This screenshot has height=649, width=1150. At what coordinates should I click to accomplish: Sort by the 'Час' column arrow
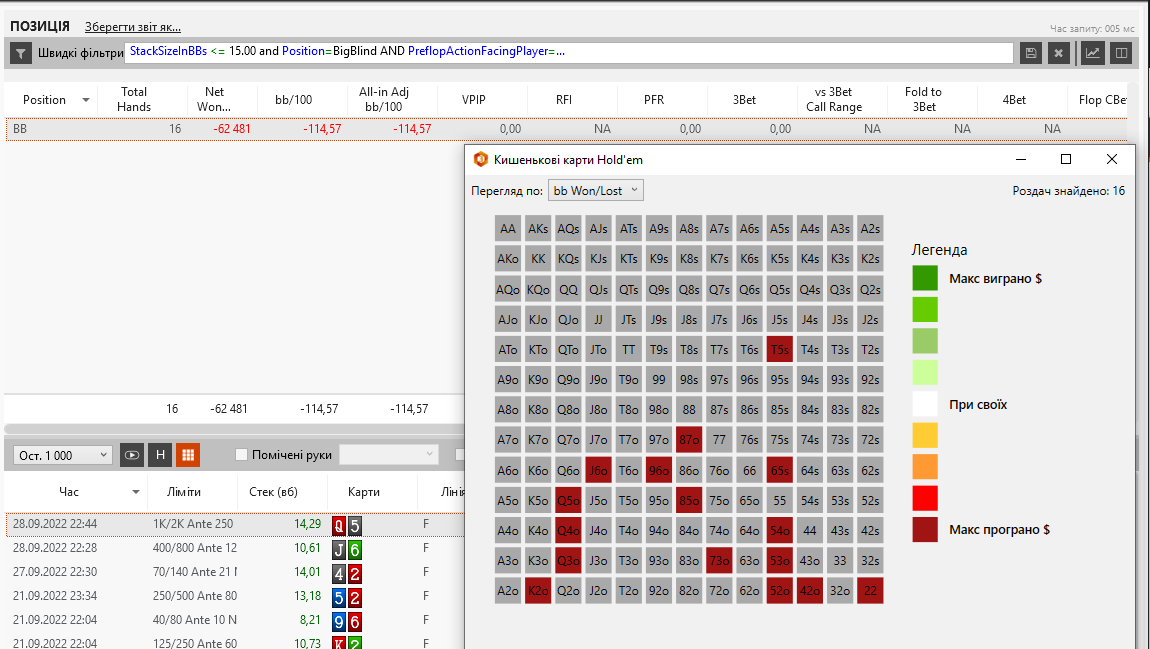pyautogui.click(x=136, y=492)
